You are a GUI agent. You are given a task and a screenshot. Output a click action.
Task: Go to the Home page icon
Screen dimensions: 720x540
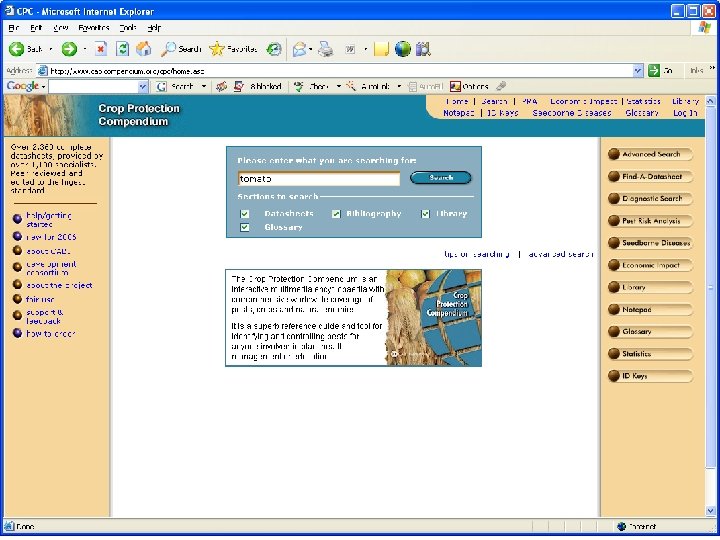tap(143, 49)
